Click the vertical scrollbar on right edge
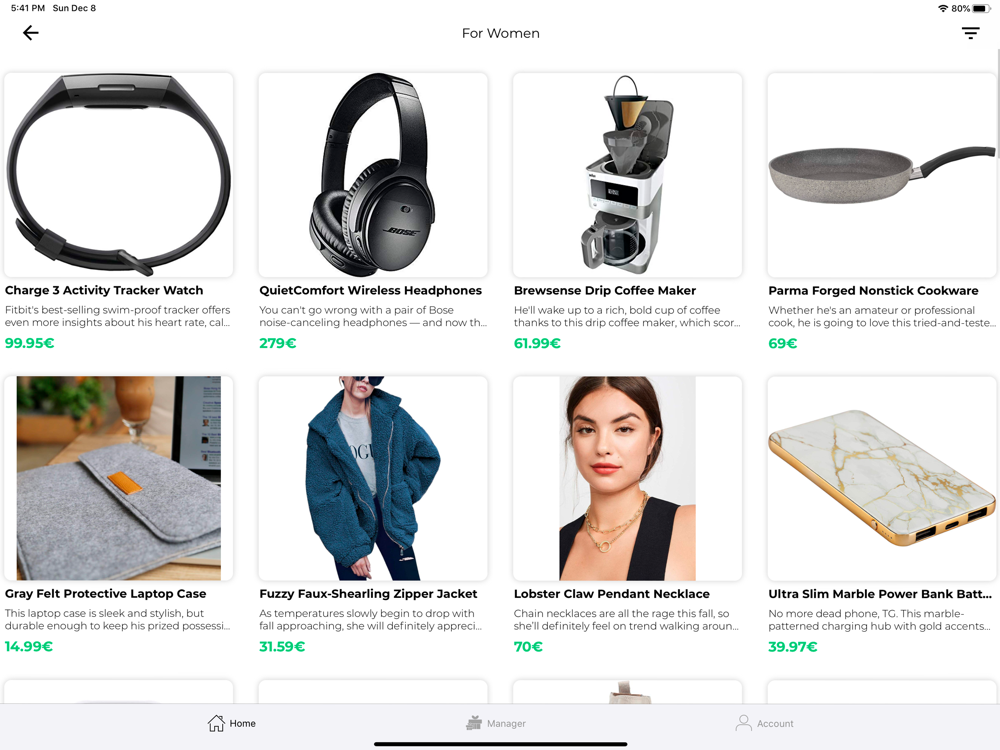The width and height of the screenshot is (1000, 750). (997, 102)
